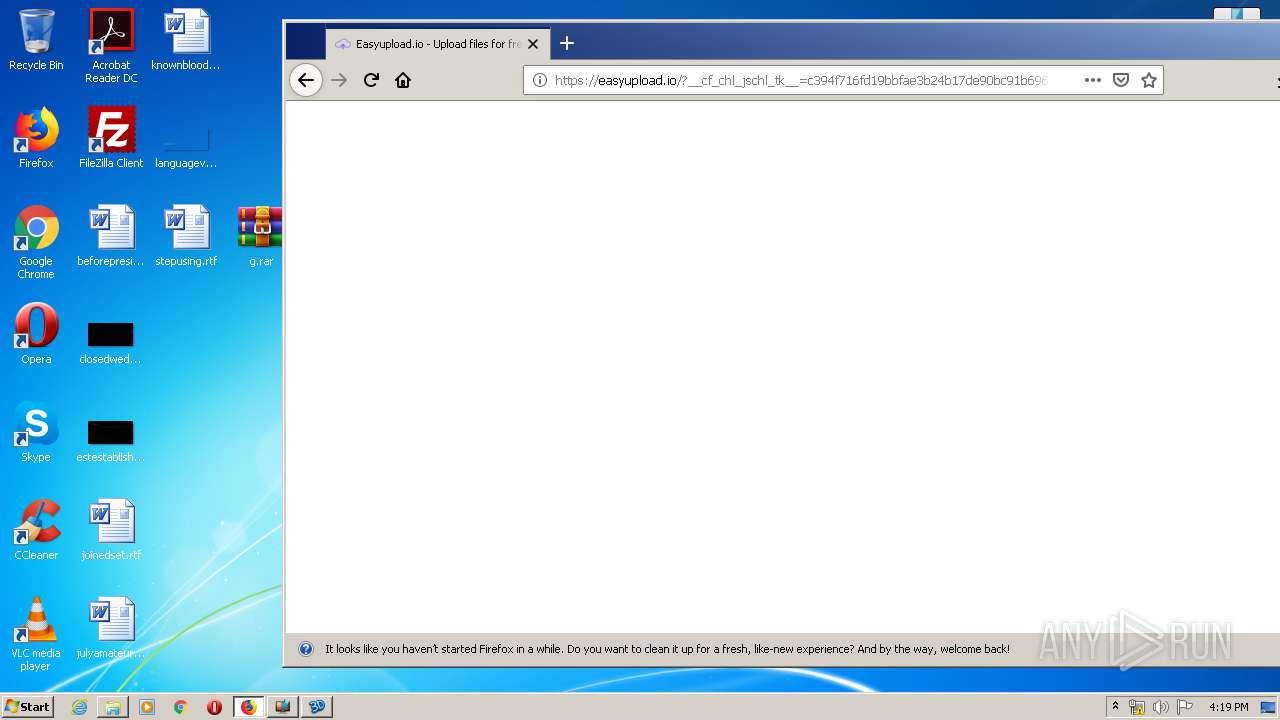Image resolution: width=1280 pixels, height=720 pixels.
Task: Open the knownblood document on the desktop
Action: [186, 40]
